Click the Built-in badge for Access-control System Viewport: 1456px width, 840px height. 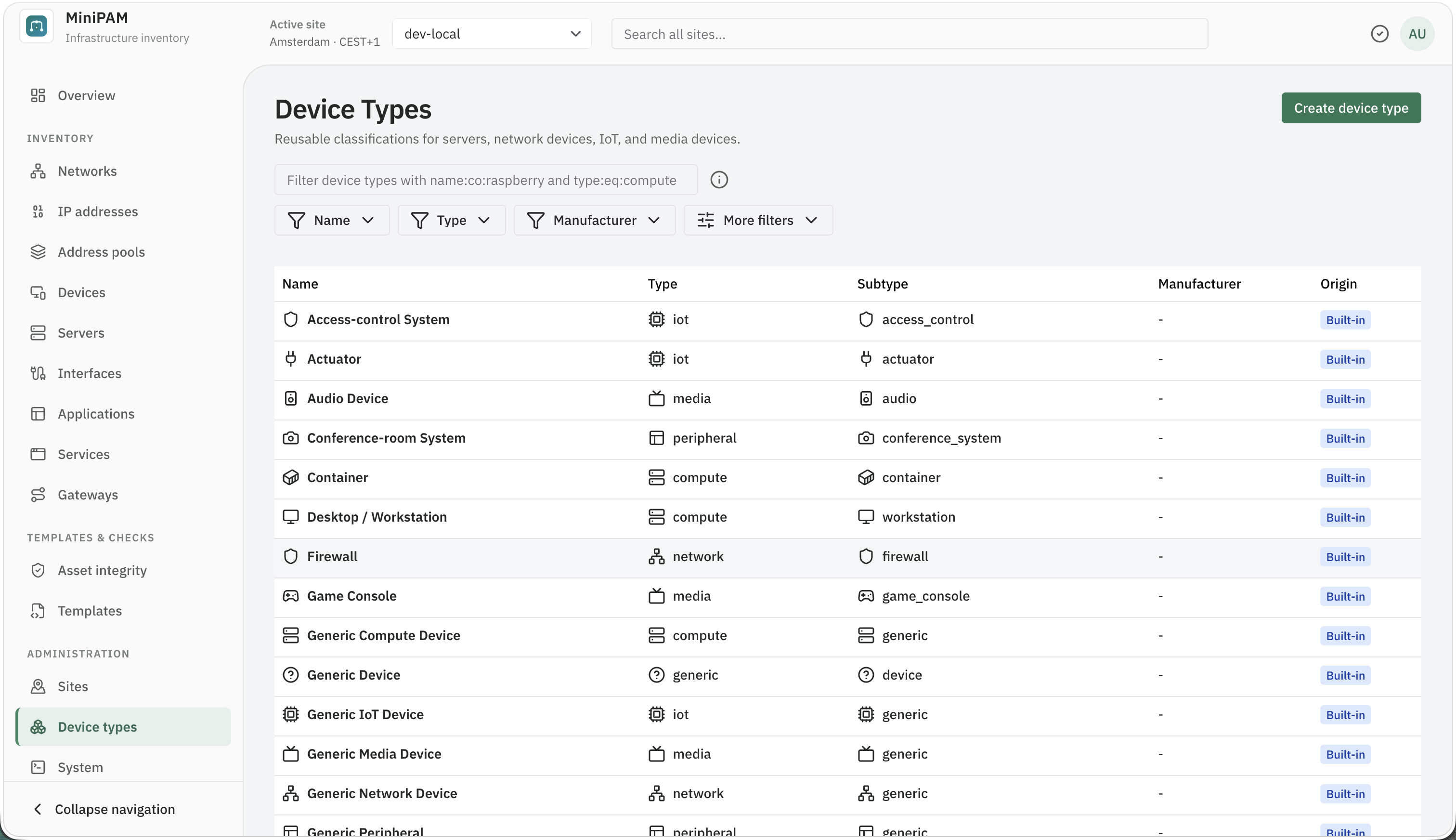1345,320
